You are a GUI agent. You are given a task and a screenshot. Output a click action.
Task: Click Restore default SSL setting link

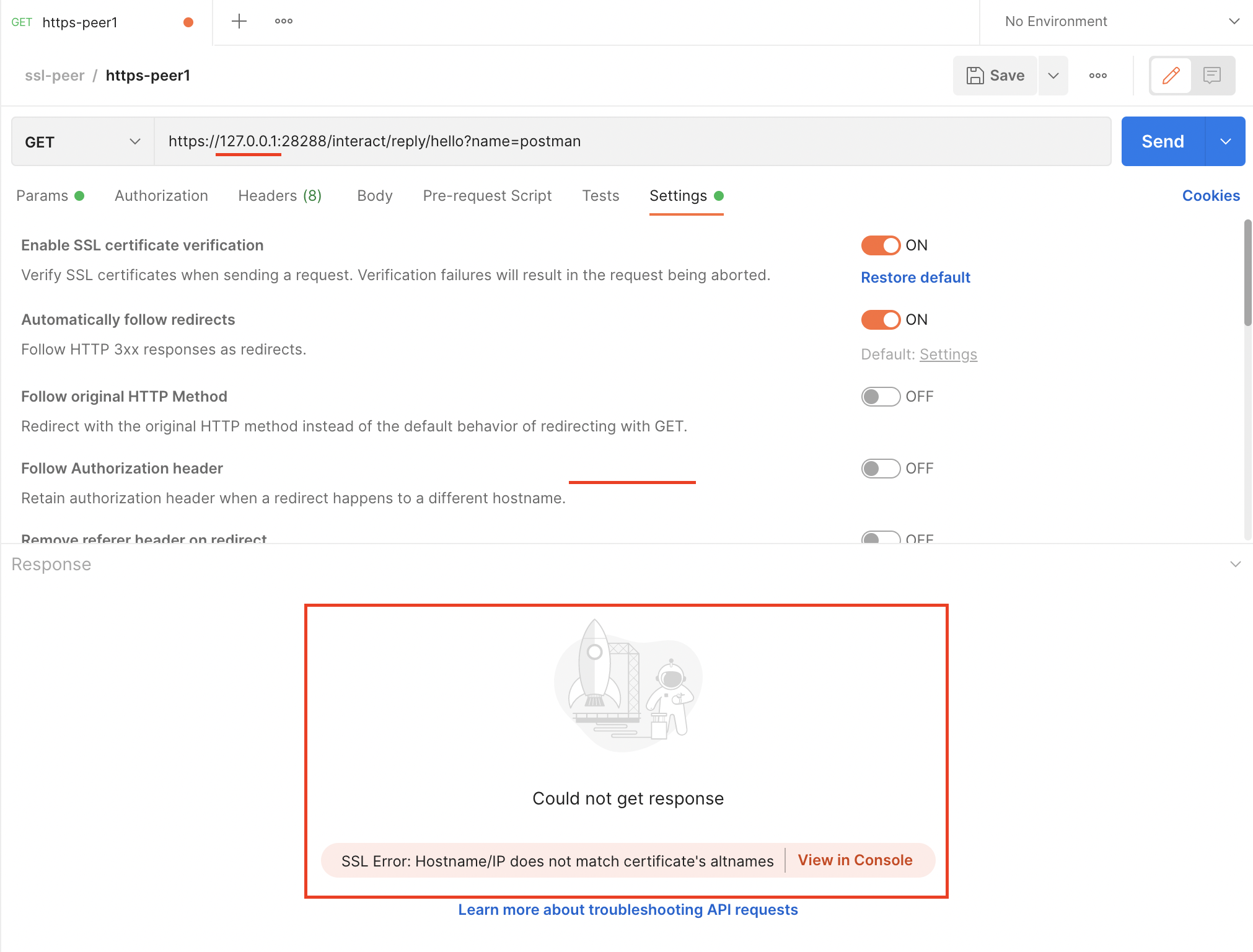(x=915, y=278)
